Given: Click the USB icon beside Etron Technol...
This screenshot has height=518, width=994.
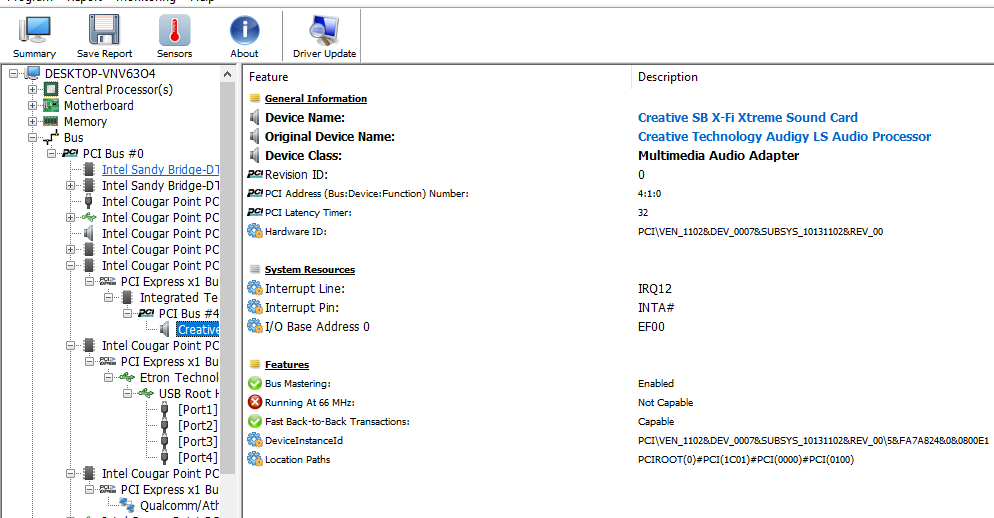Looking at the screenshot, I should pyautogui.click(x=127, y=377).
